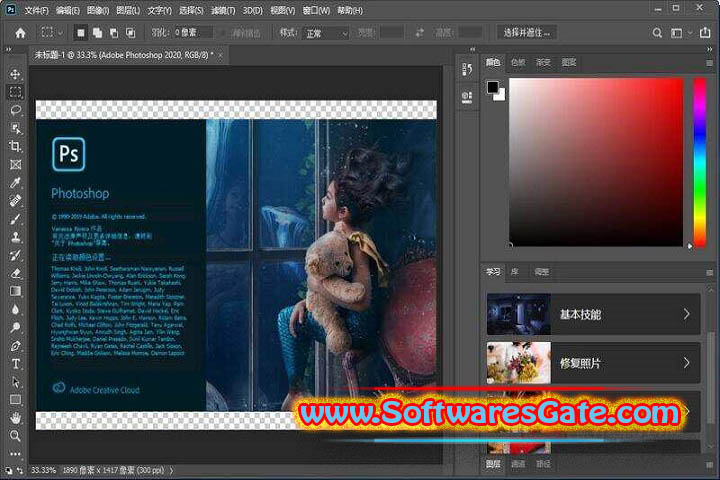Image resolution: width=720 pixels, height=480 pixels.
Task: Open the 修复照片 tutorial thumbnail
Action: (518, 363)
